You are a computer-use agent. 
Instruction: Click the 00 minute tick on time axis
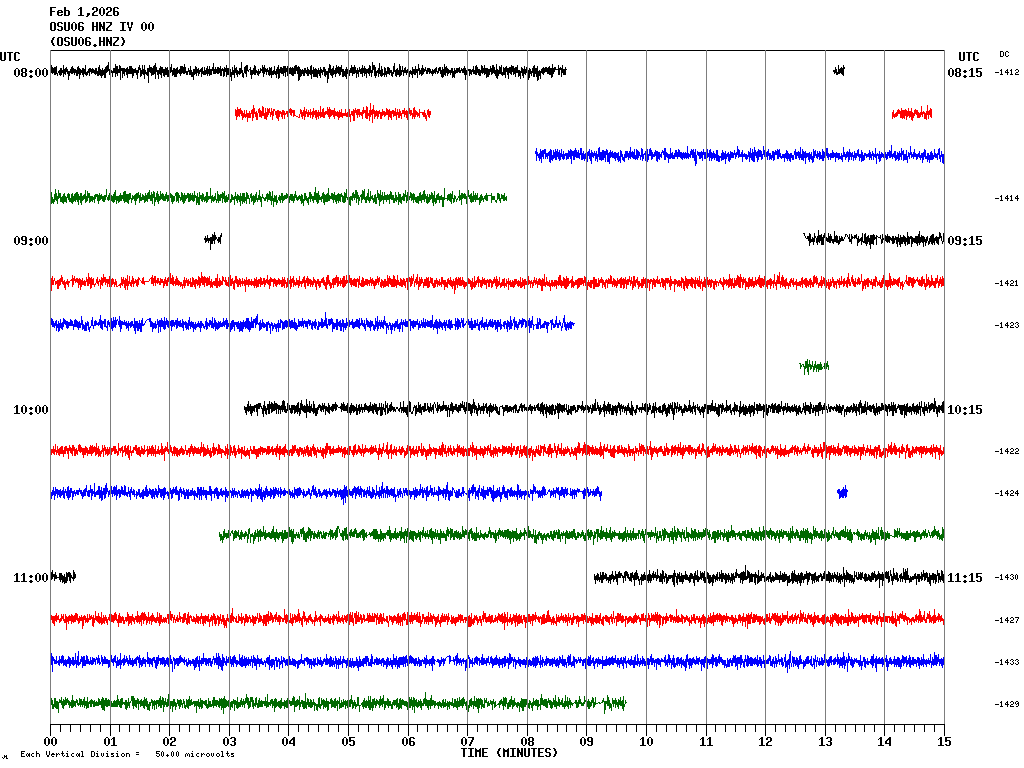tap(50, 742)
